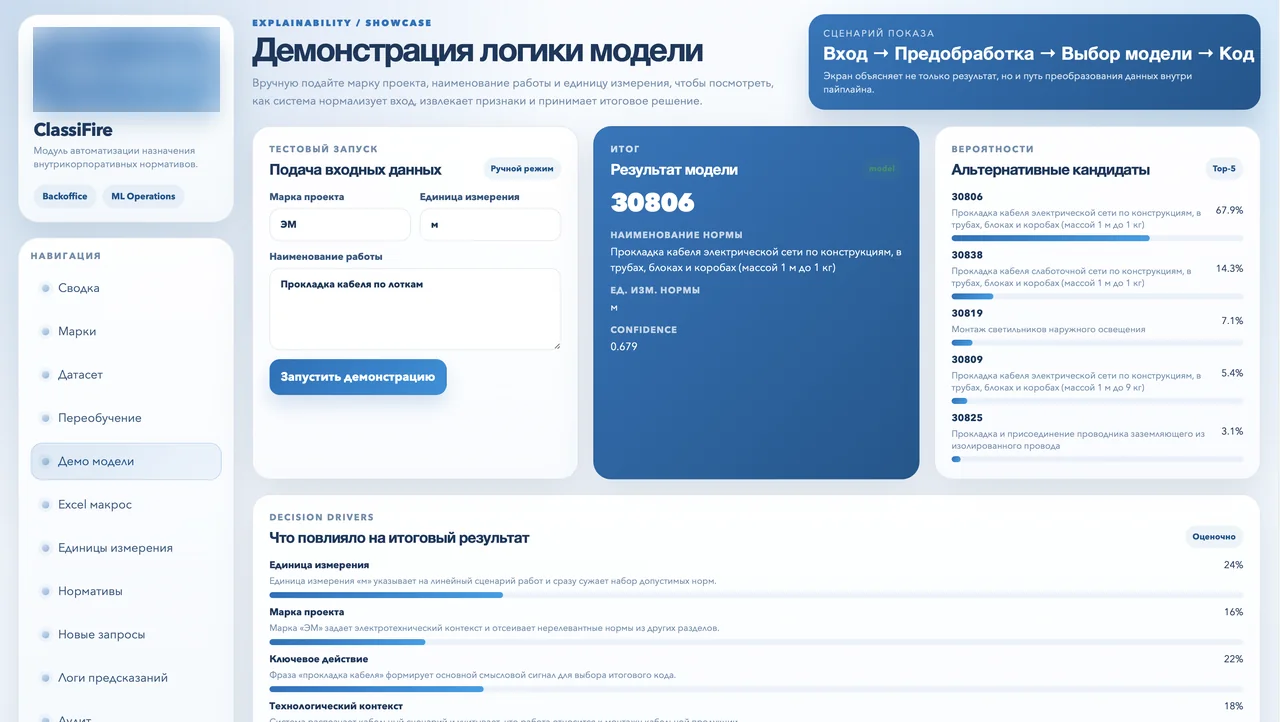Click the Результат модели heading

674,170
